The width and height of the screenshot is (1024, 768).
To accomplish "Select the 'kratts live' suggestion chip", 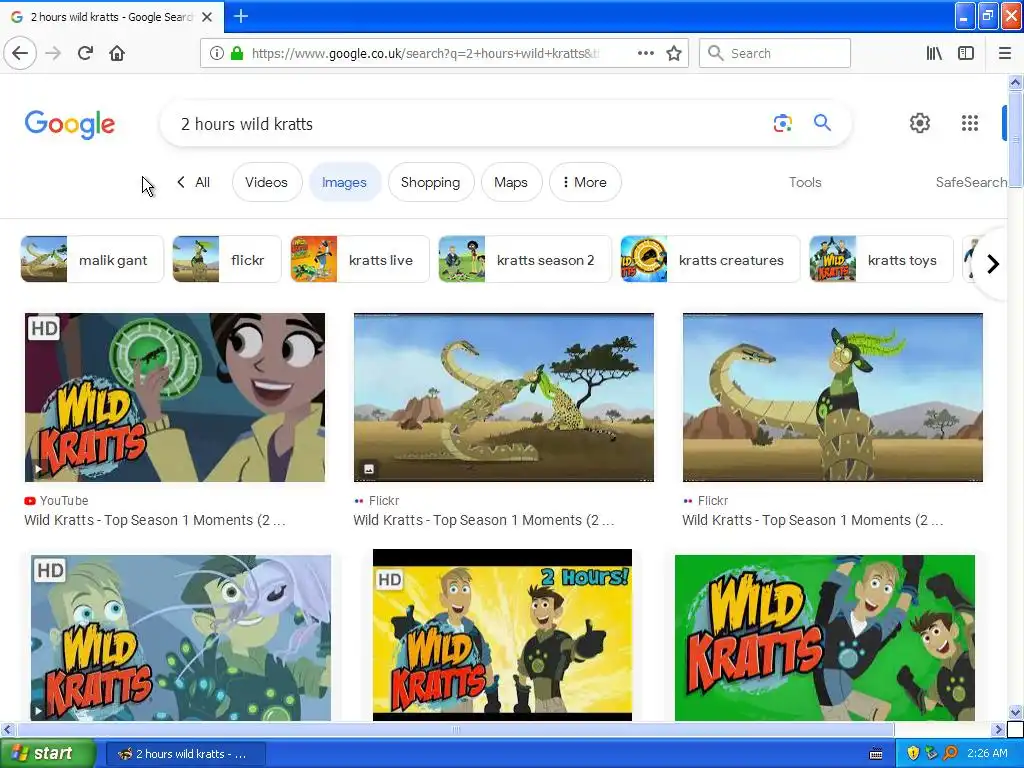I will pos(360,259).
